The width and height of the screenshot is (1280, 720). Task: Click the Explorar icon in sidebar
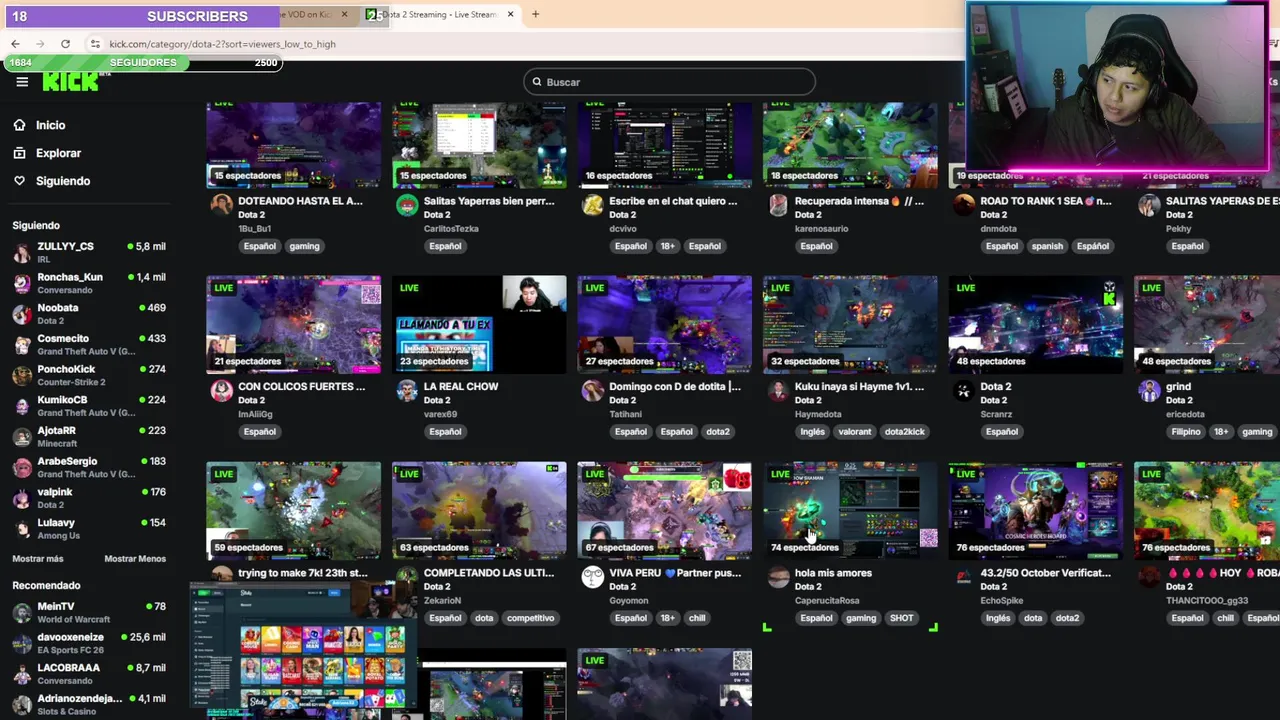click(x=19, y=153)
